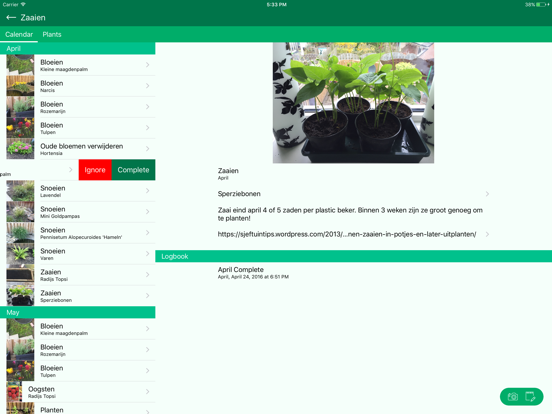Expand chevron for Bloeien Narcis
Screen dimensions: 552x414
pos(148,86)
